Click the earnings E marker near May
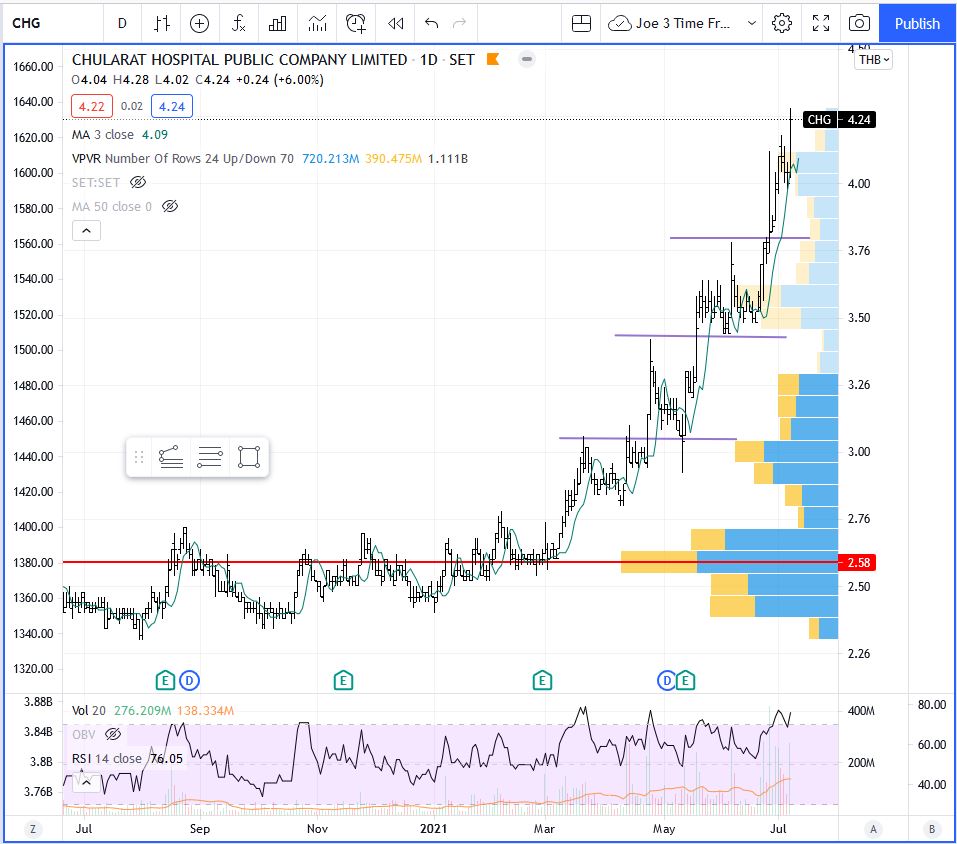957x844 pixels. coord(685,680)
